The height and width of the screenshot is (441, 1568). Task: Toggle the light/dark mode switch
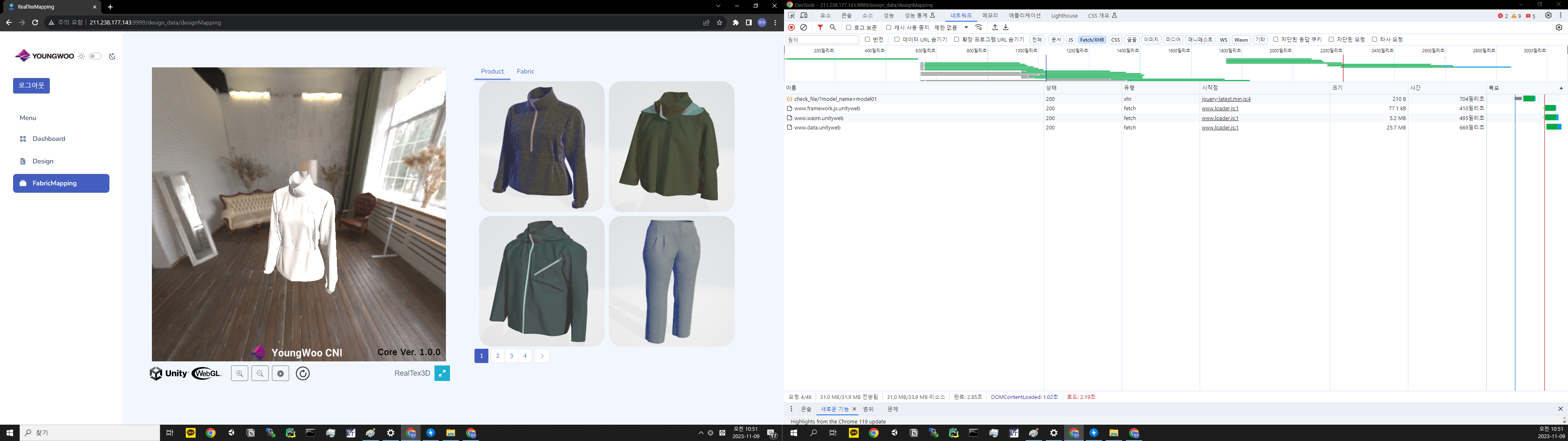[x=95, y=56]
